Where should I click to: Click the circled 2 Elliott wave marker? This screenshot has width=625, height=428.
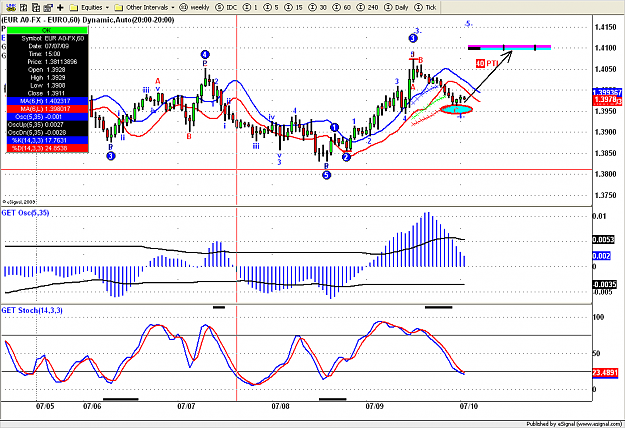point(346,157)
